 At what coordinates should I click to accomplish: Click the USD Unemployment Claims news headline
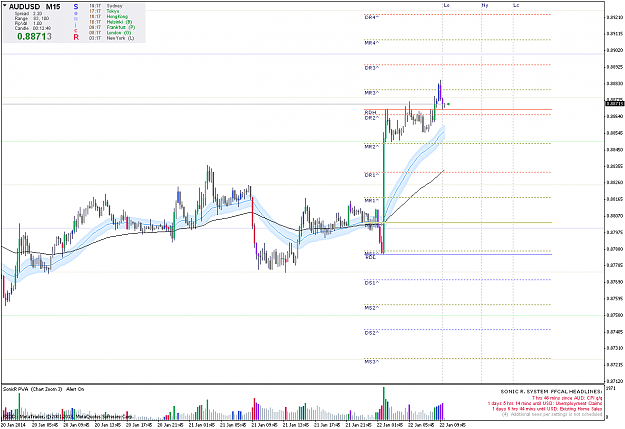(x=545, y=403)
